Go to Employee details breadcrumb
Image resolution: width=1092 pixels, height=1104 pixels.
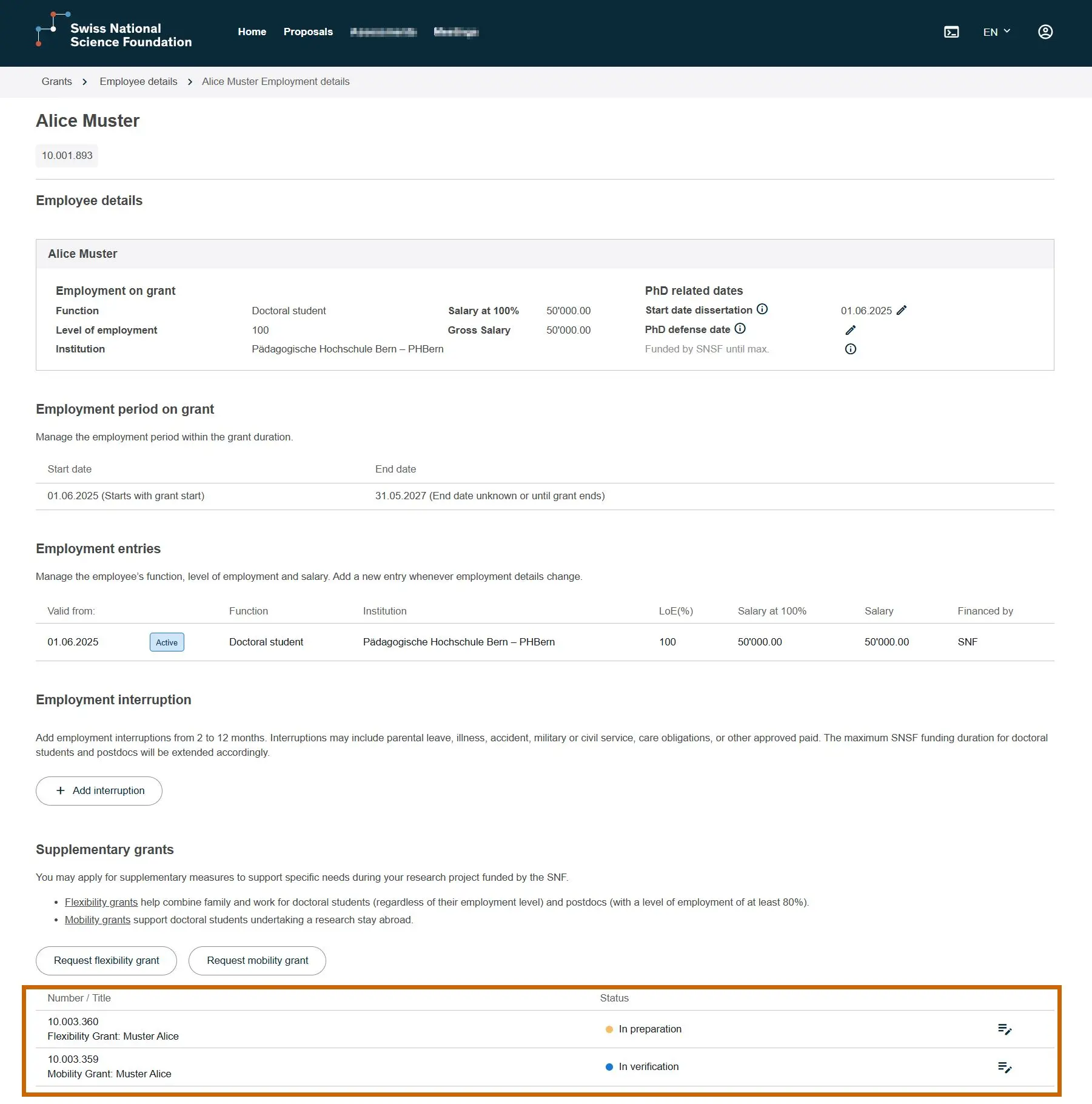pos(139,81)
